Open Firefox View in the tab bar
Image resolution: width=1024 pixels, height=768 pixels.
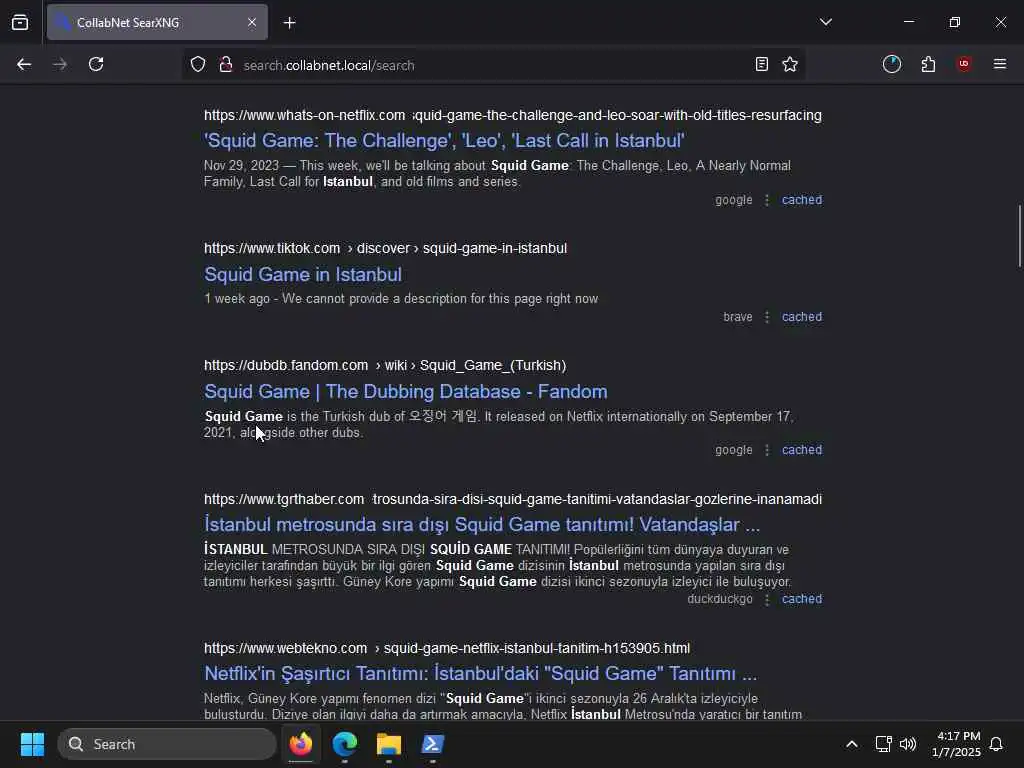click(20, 23)
